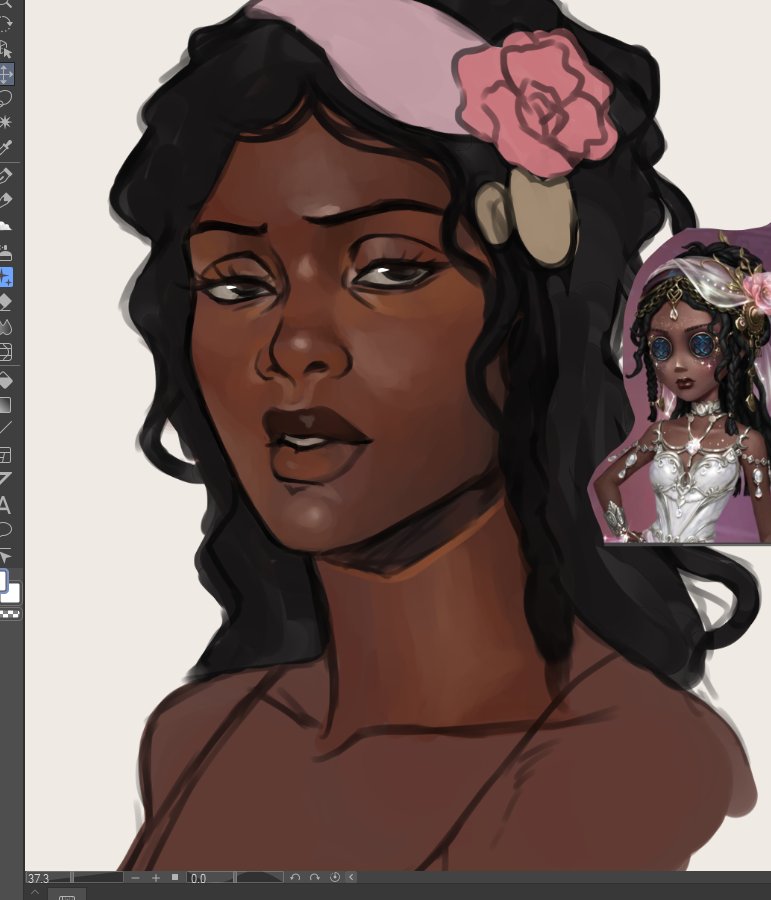
Task: Select the Operation object tool
Action: point(5,48)
